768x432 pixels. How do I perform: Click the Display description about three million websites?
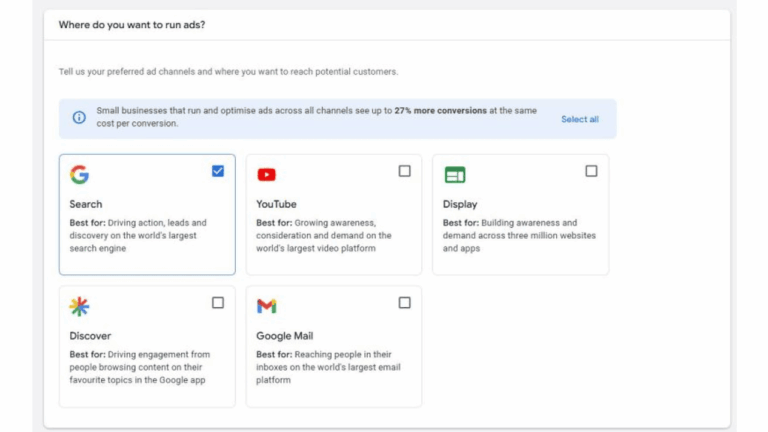pyautogui.click(x=519, y=236)
